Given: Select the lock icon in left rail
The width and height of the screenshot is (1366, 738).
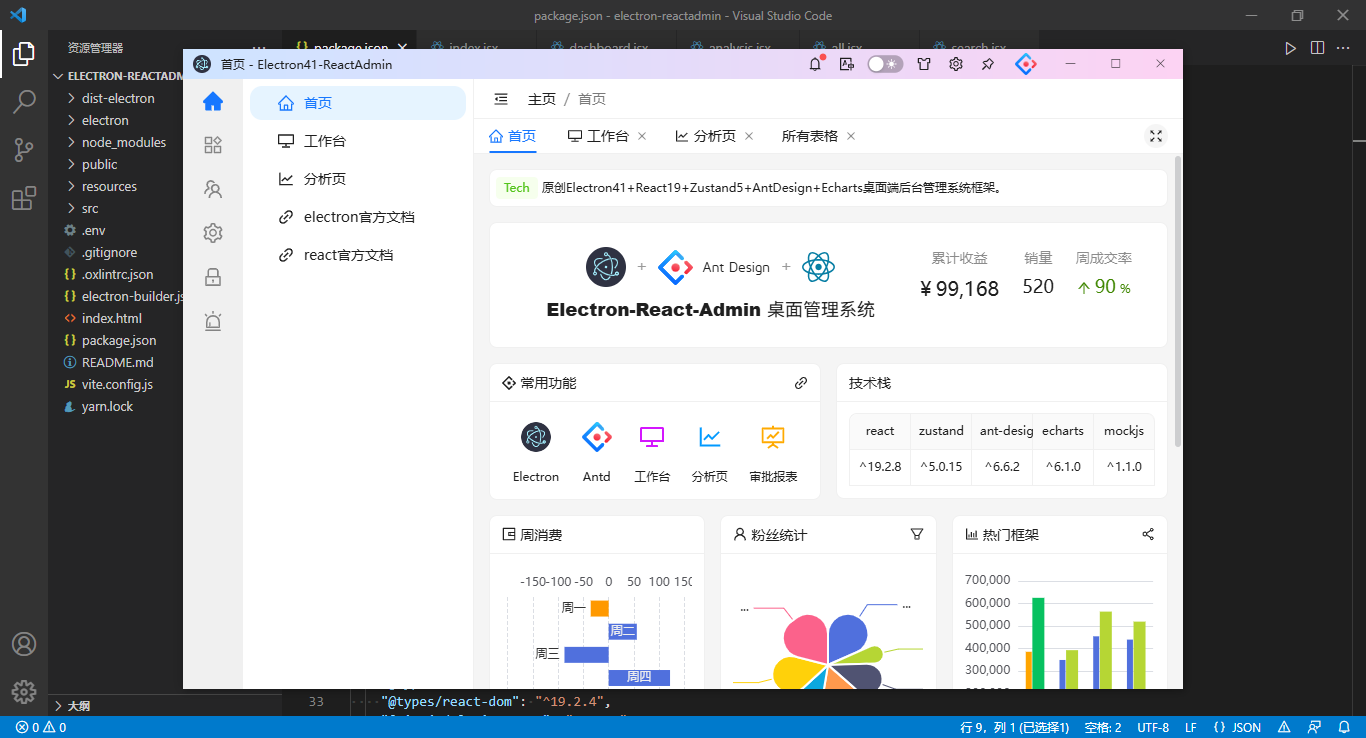Looking at the screenshot, I should click(213, 277).
